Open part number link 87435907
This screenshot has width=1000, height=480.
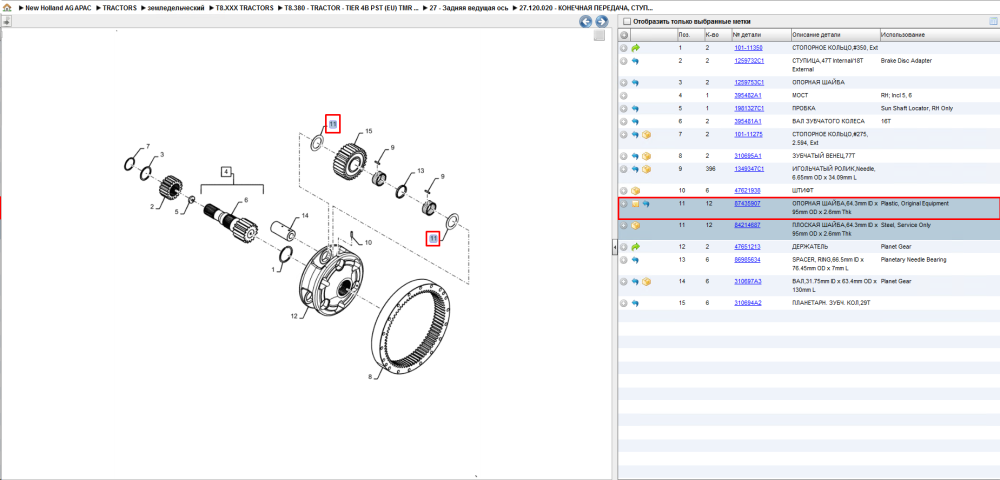(x=747, y=204)
